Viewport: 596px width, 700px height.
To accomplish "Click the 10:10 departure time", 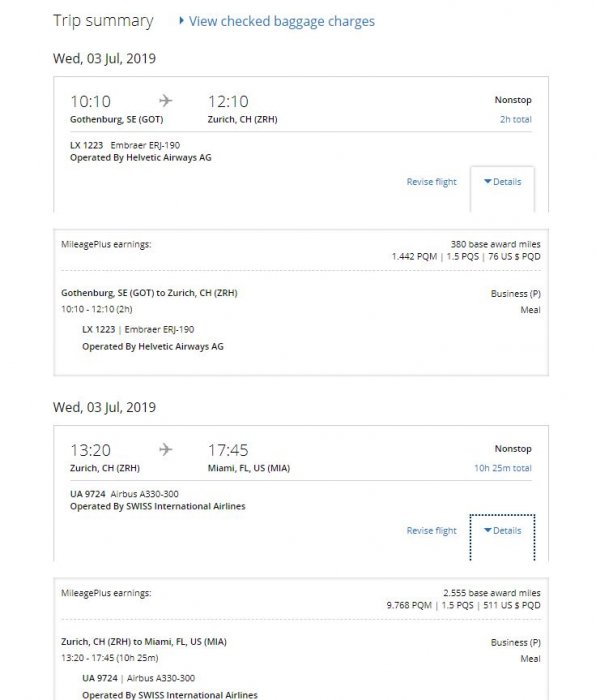I will click(91, 101).
